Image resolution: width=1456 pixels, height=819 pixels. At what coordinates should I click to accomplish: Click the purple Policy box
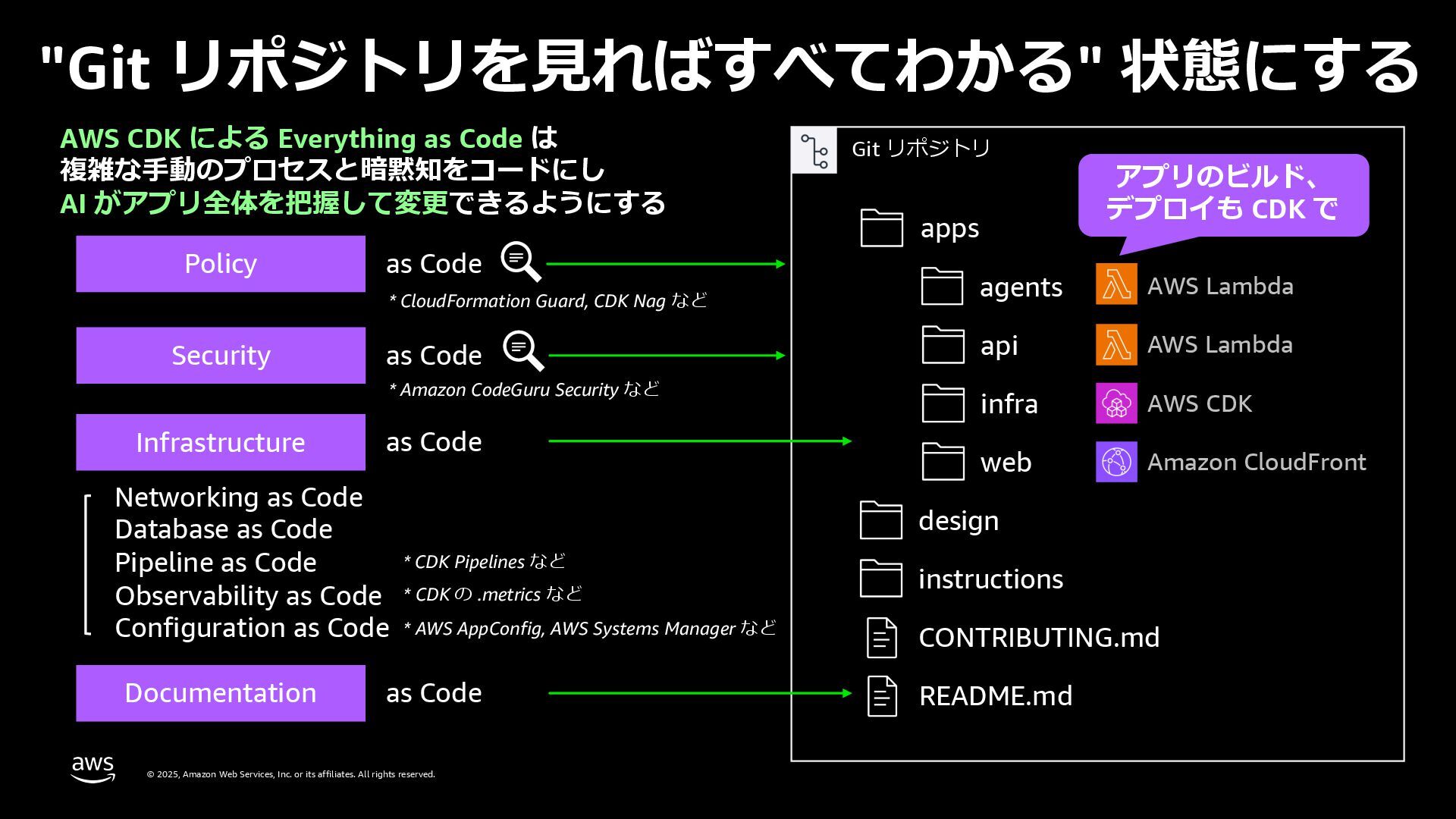click(x=221, y=264)
